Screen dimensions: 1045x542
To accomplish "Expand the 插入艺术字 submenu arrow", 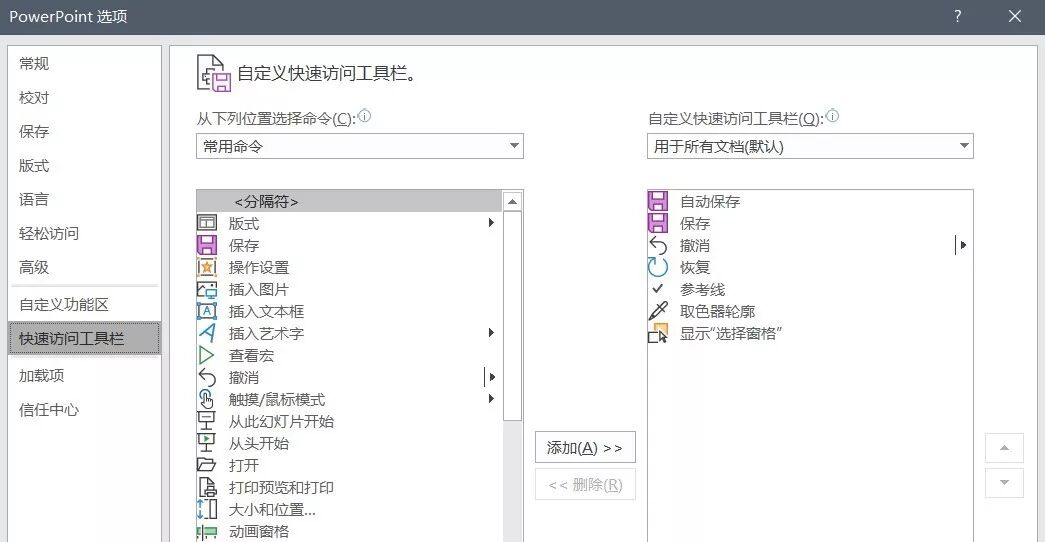I will point(491,333).
